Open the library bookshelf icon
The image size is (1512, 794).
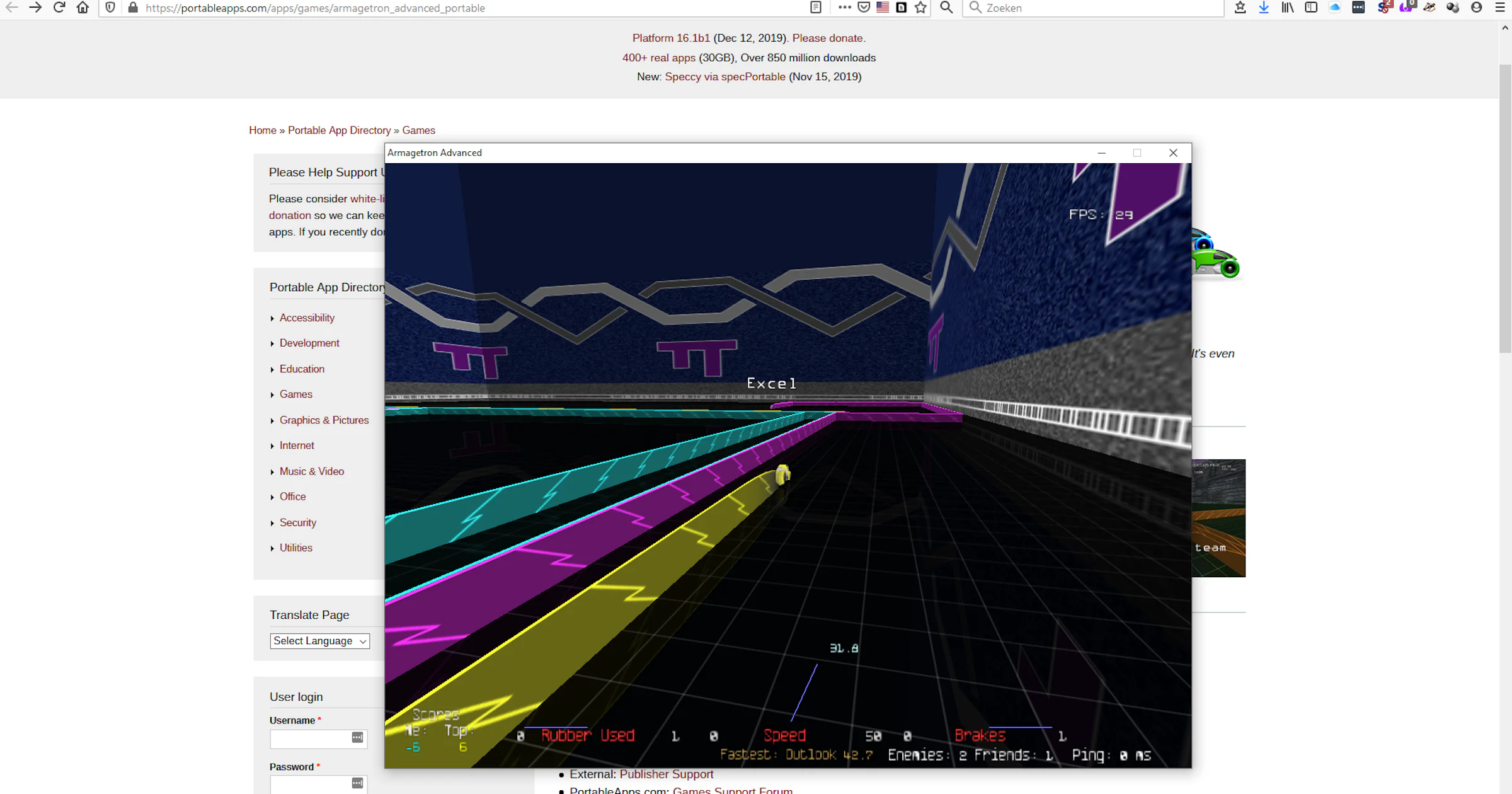click(1287, 8)
